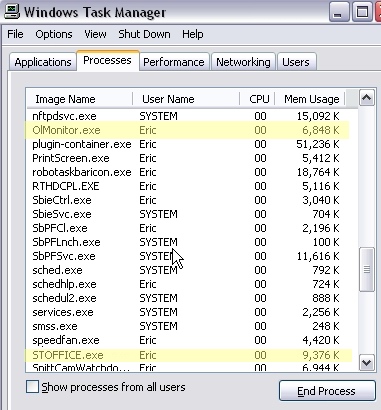Screen dimensions: 381x410
Task: Open the Help menu
Action: pos(193,34)
